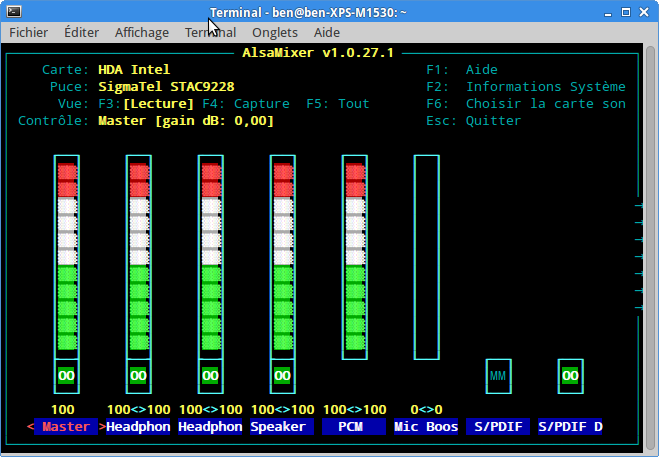The height and width of the screenshot is (457, 659).
Task: Click the right arrow beside Master
Action: [102, 427]
